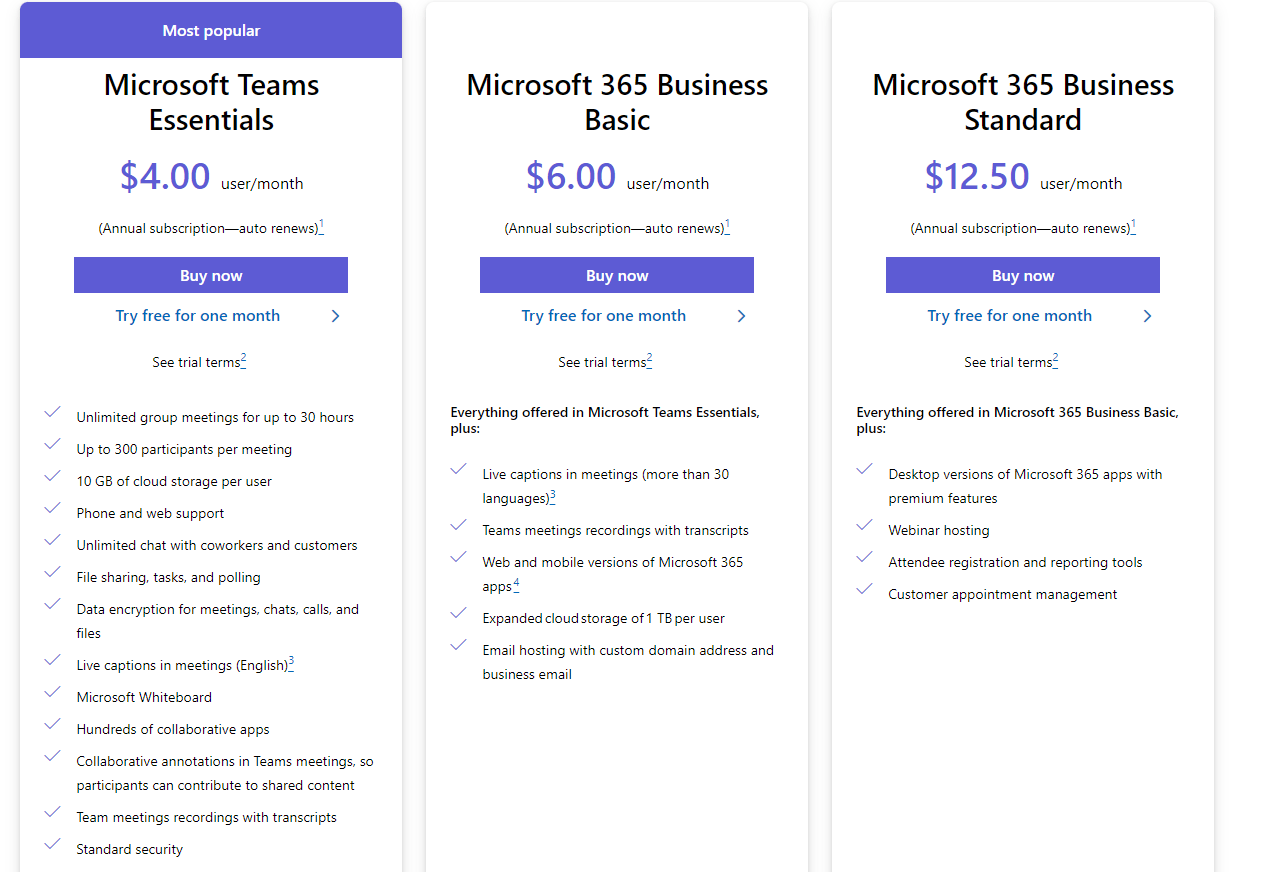Click the checkmark beside "Webinar hosting"
Image resolution: width=1270 pixels, height=872 pixels.
(864, 525)
